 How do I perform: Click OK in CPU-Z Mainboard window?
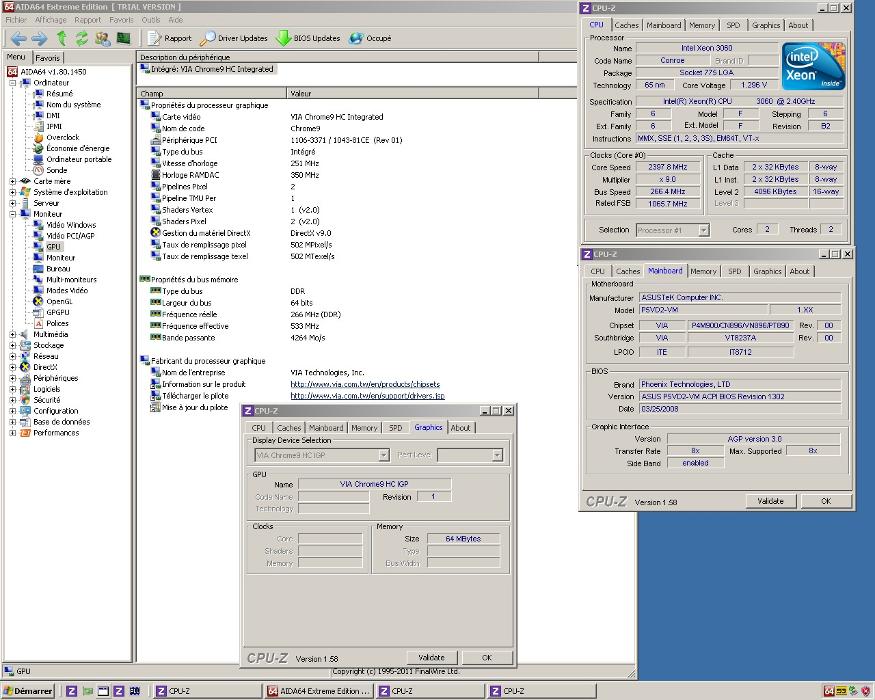pos(826,501)
